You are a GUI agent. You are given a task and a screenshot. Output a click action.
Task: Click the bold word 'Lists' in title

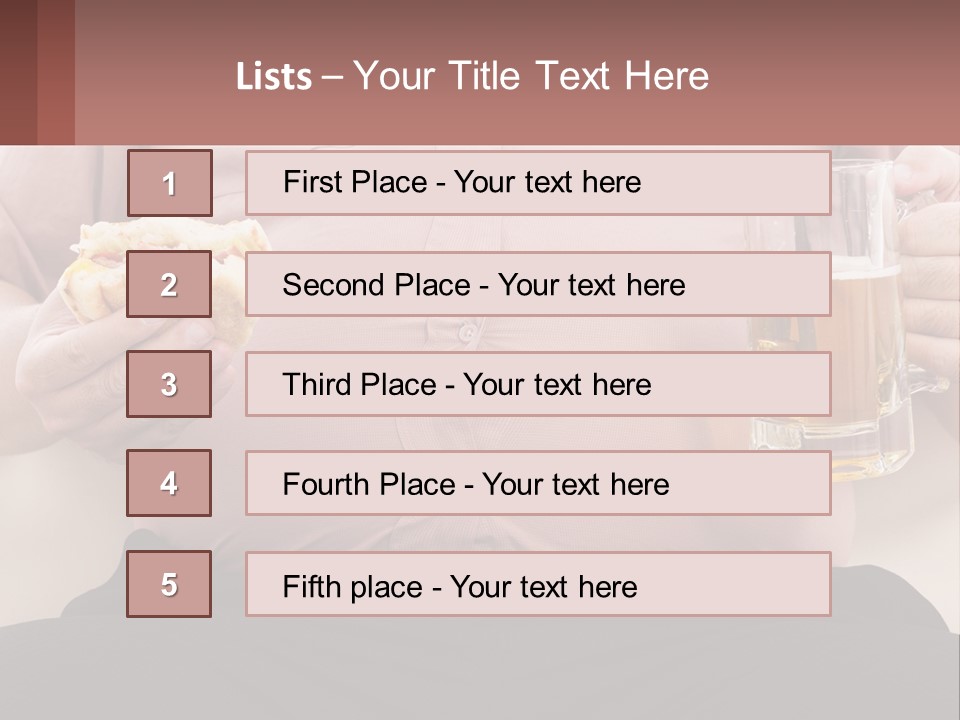click(274, 77)
